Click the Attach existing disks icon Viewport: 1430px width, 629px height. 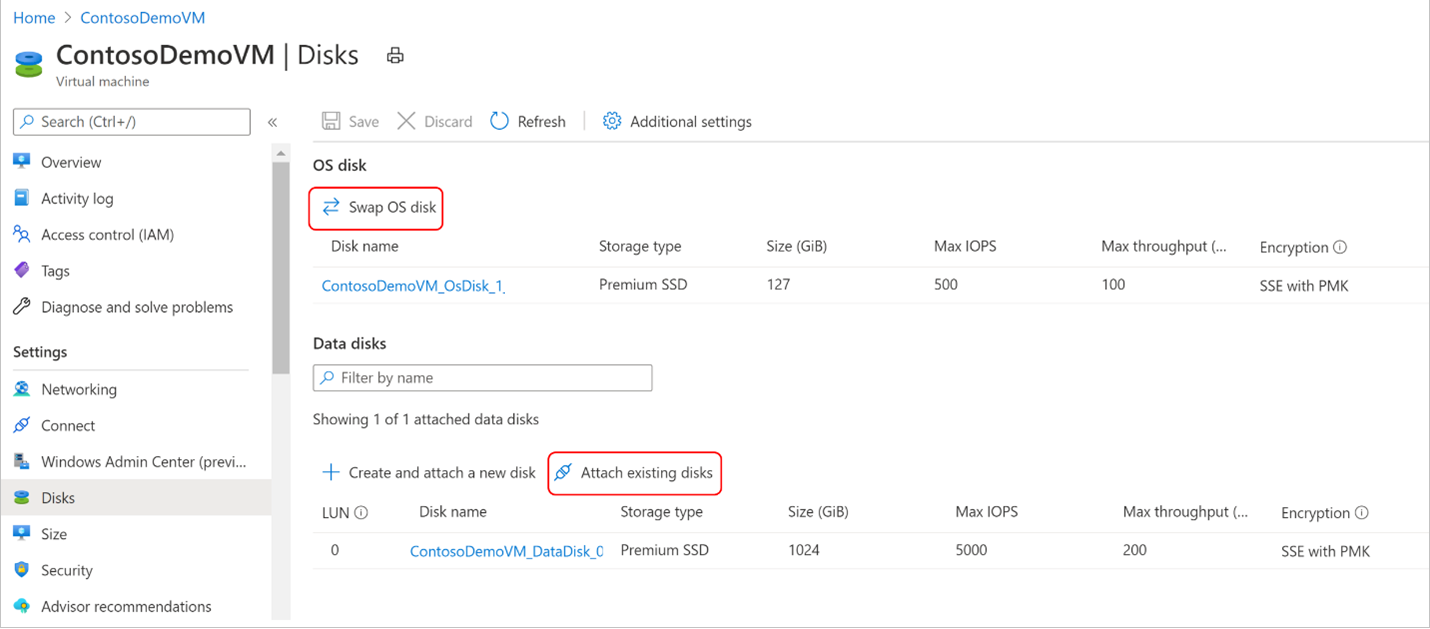coord(564,472)
